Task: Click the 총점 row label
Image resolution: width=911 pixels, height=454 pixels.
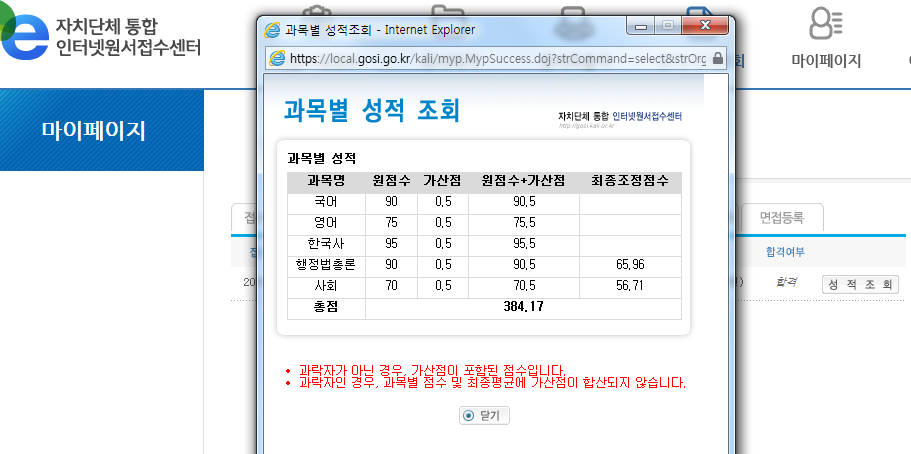Action: 327,307
